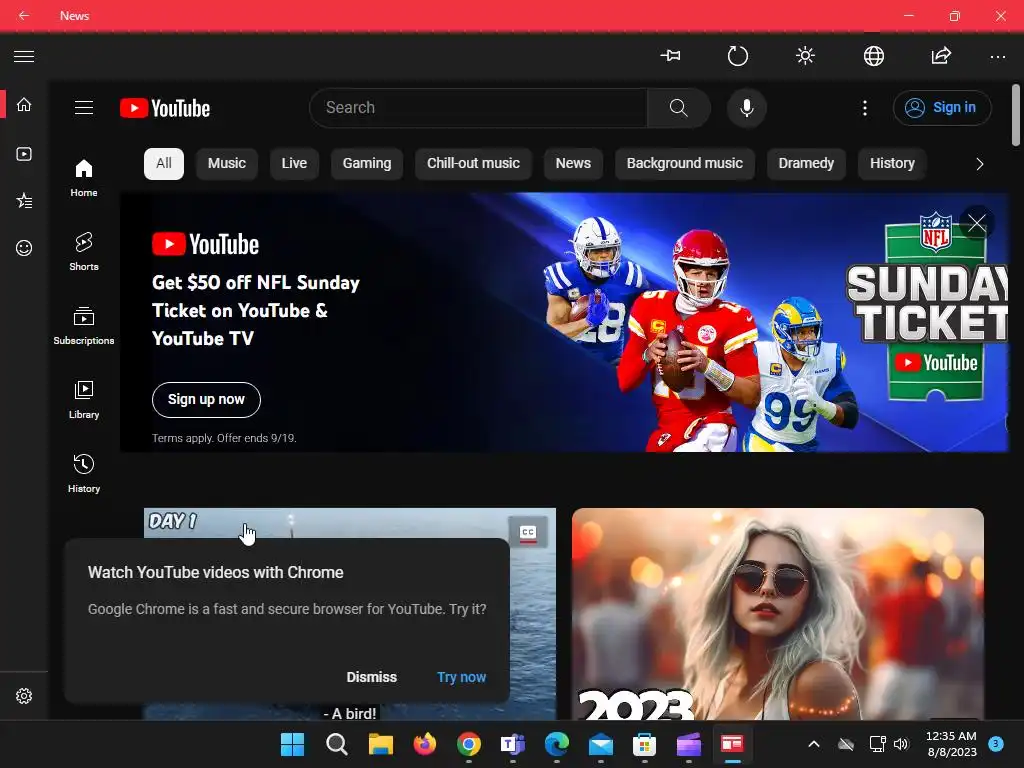Select the All filter chip
1024x768 pixels.
pos(164,163)
